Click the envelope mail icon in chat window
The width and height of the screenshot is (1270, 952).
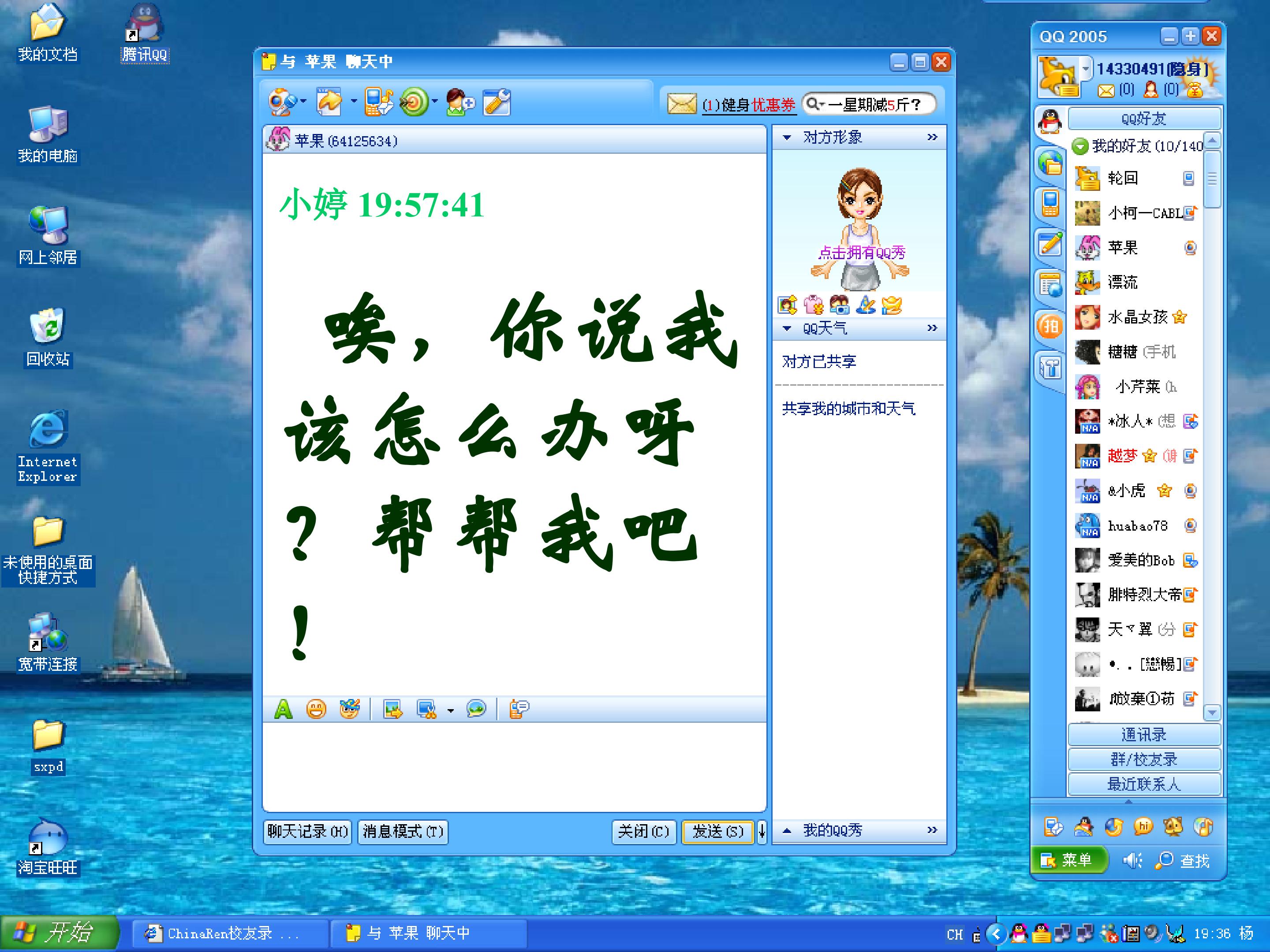pyautogui.click(x=681, y=104)
